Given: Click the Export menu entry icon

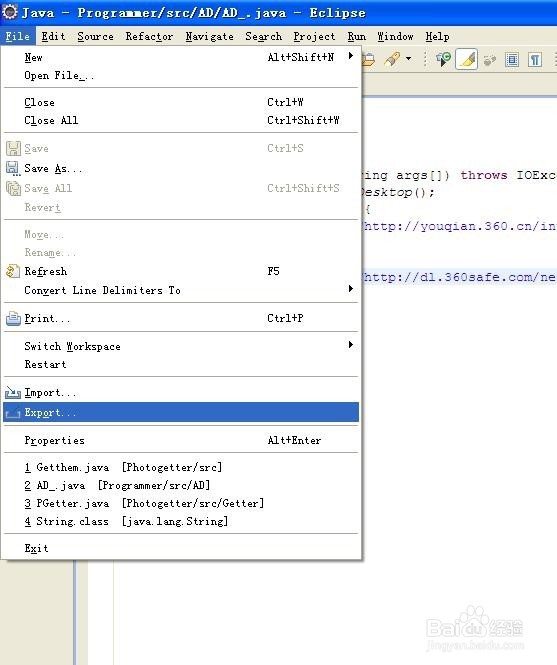Looking at the screenshot, I should coord(13,412).
